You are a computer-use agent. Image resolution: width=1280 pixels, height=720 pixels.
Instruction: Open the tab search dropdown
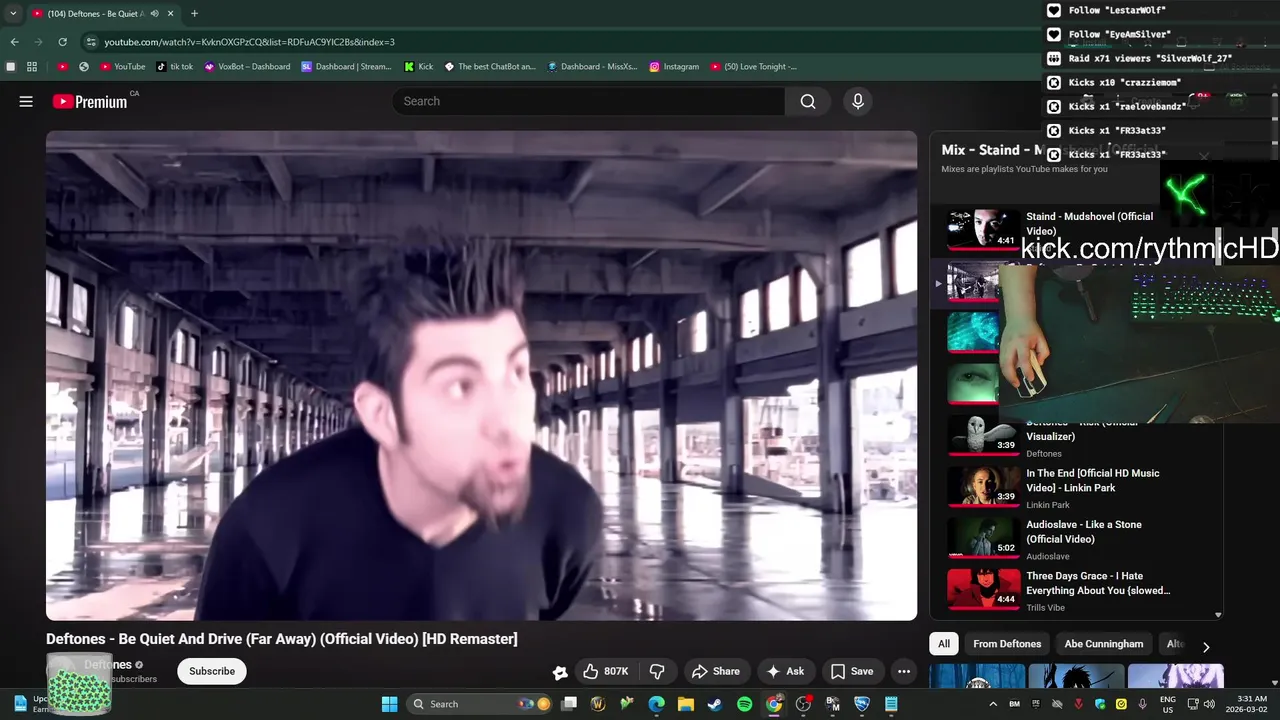(x=13, y=13)
